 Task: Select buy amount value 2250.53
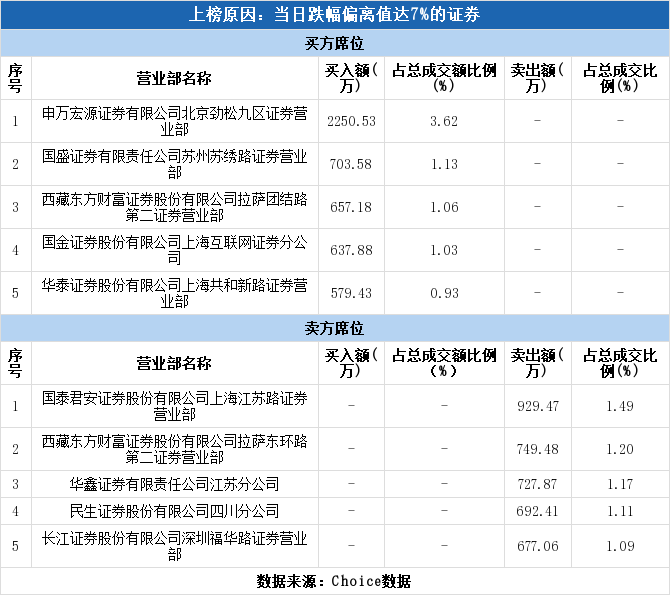pyautogui.click(x=351, y=121)
